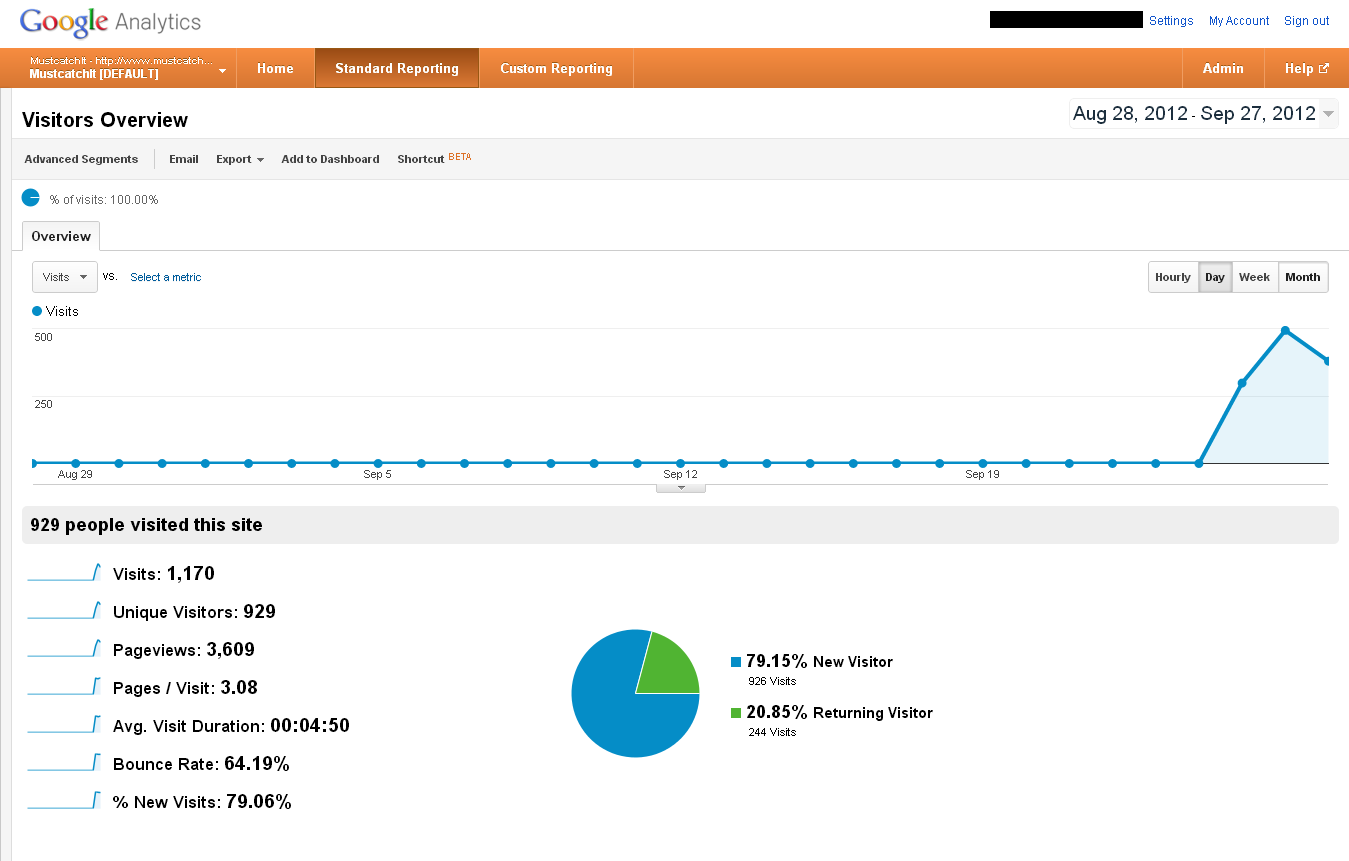1349x861 pixels.
Task: Click the peak data point on Visits chart
Action: [1285, 330]
